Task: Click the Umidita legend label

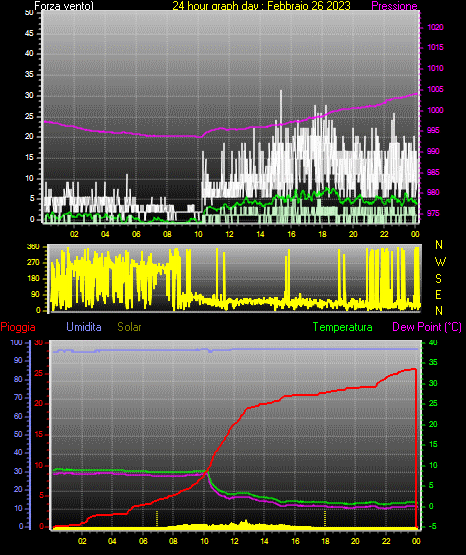Action: (x=84, y=327)
